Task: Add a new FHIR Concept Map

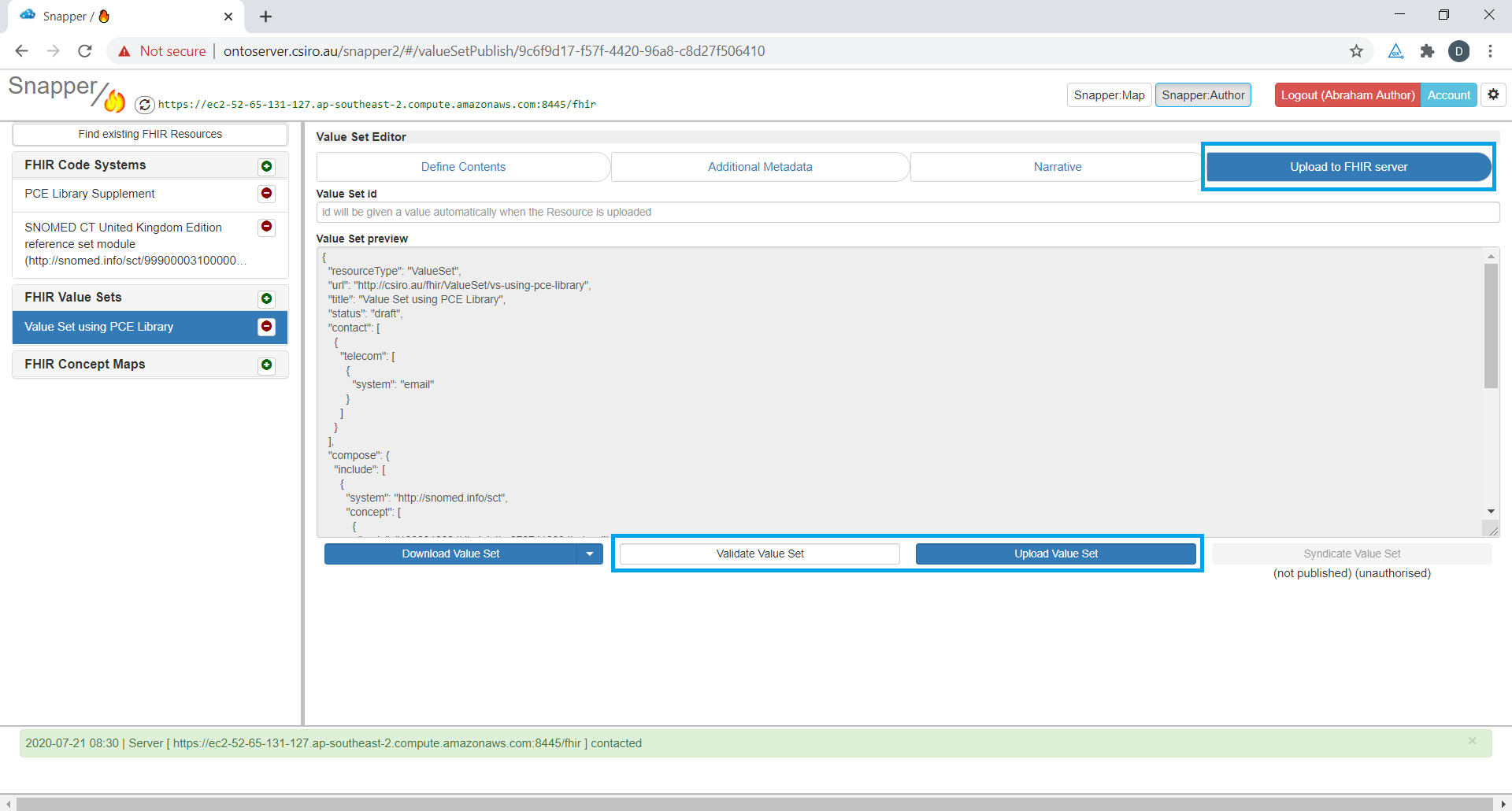Action: tap(266, 365)
